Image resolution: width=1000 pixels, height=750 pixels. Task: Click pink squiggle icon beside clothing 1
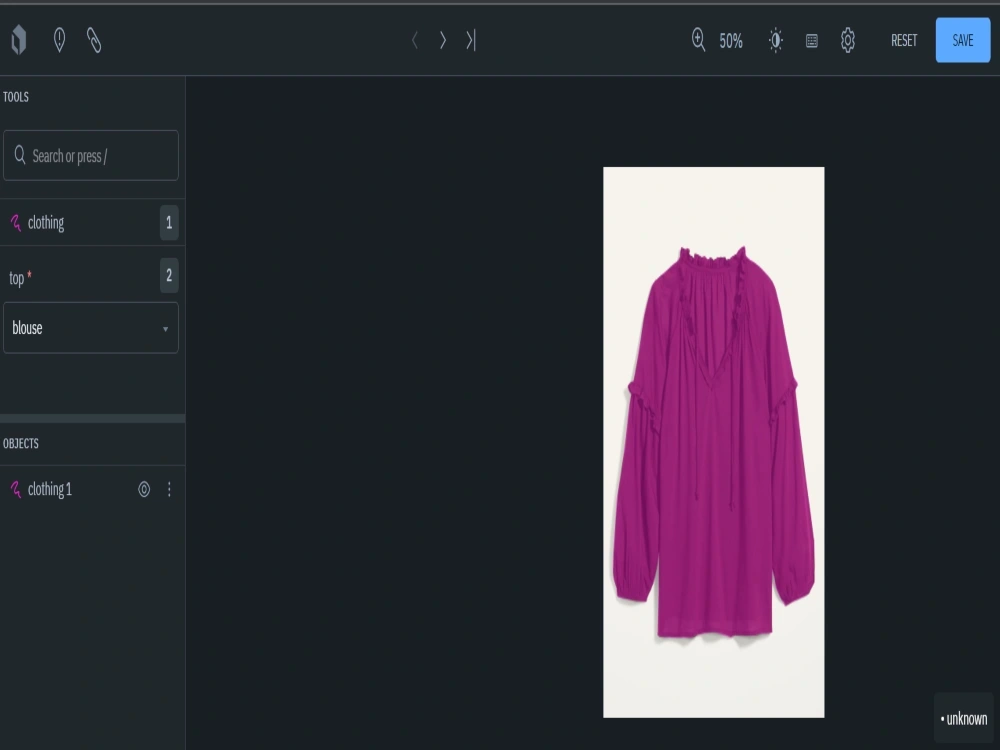pos(16,489)
